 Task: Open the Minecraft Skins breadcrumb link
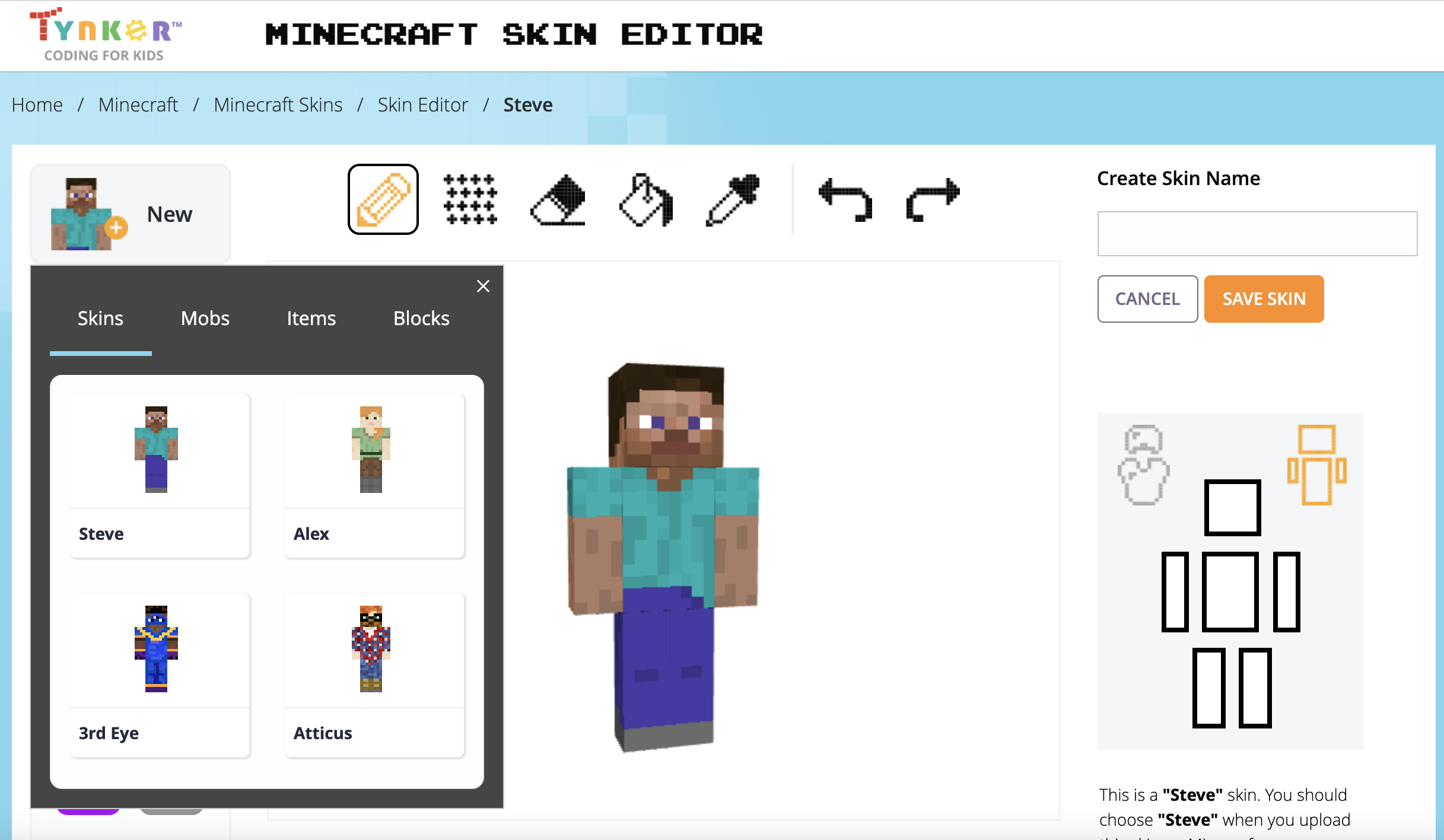coord(278,105)
